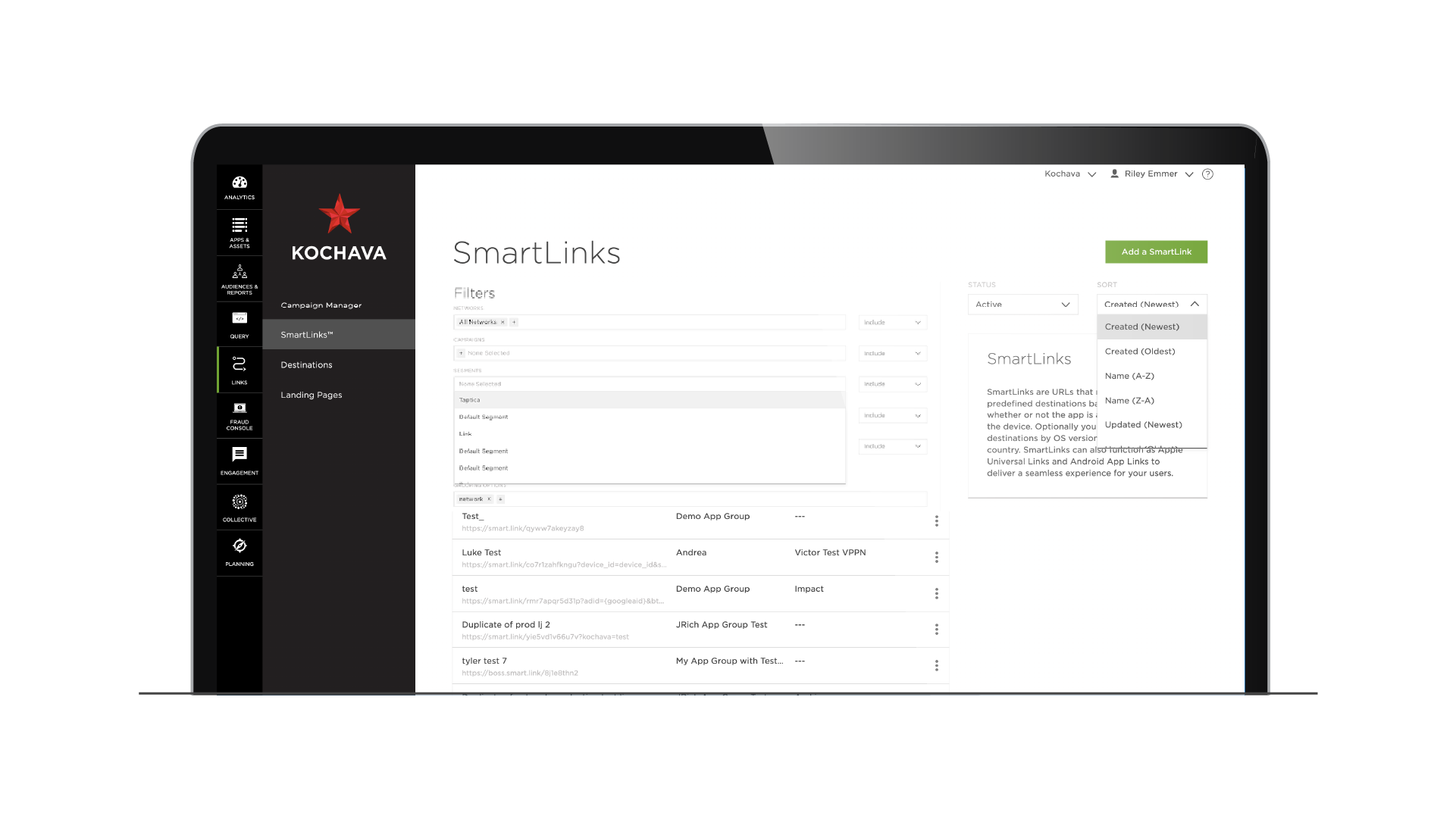Click Destinations menu item
Image resolution: width=1456 pixels, height=819 pixels.
coord(306,364)
